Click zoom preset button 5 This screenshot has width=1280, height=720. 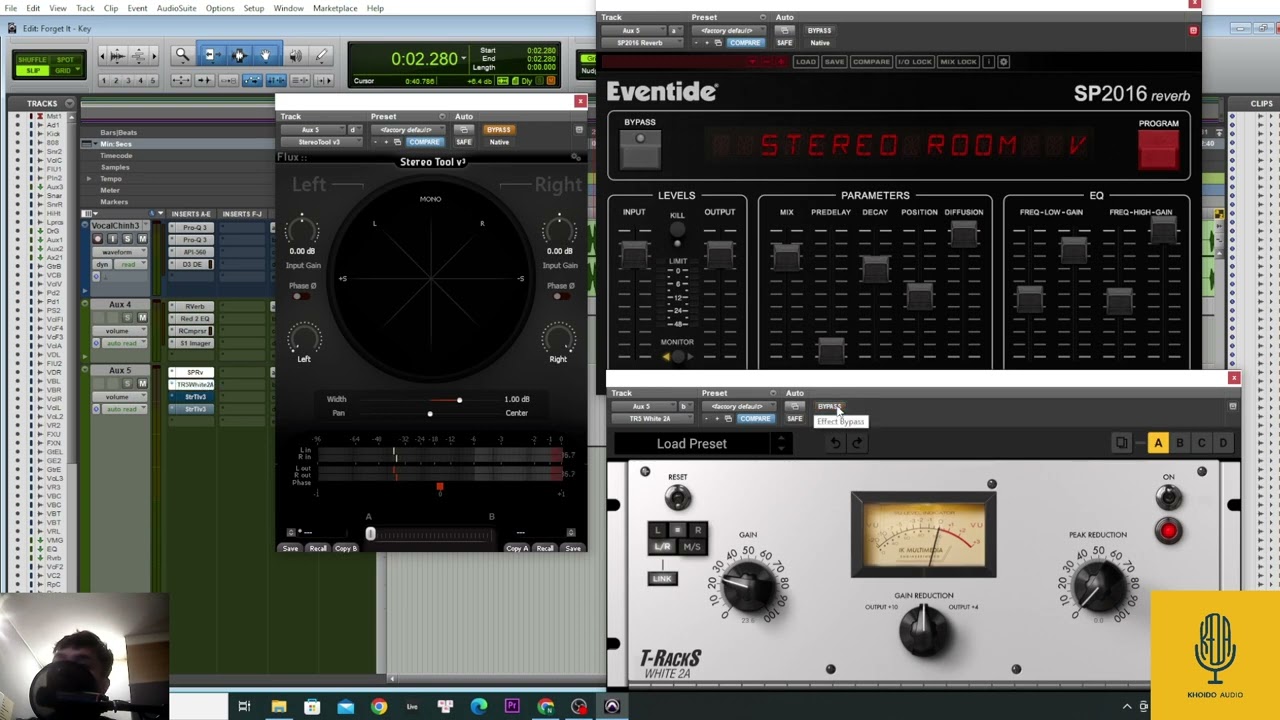pos(152,80)
